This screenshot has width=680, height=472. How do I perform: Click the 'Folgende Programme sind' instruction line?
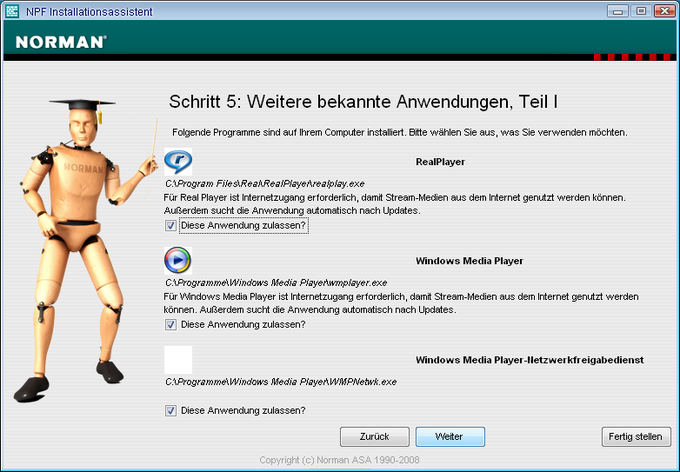400,132
